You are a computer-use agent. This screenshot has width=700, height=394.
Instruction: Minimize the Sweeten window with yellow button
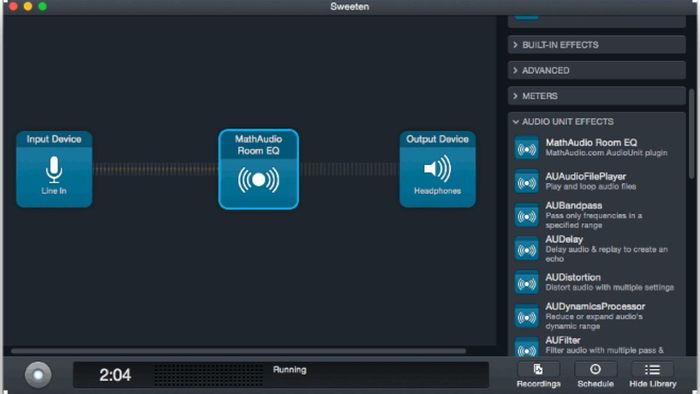[x=28, y=6]
